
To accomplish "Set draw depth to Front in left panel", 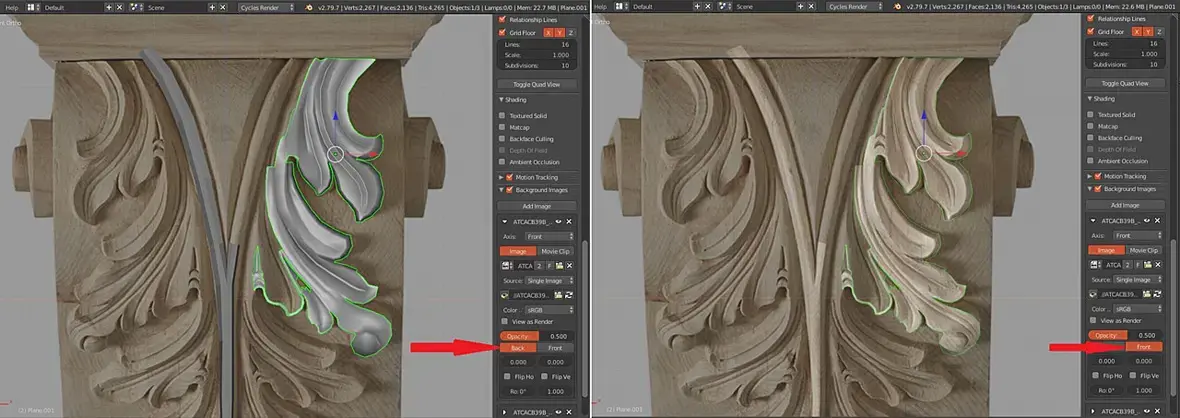I will click(x=555, y=349).
